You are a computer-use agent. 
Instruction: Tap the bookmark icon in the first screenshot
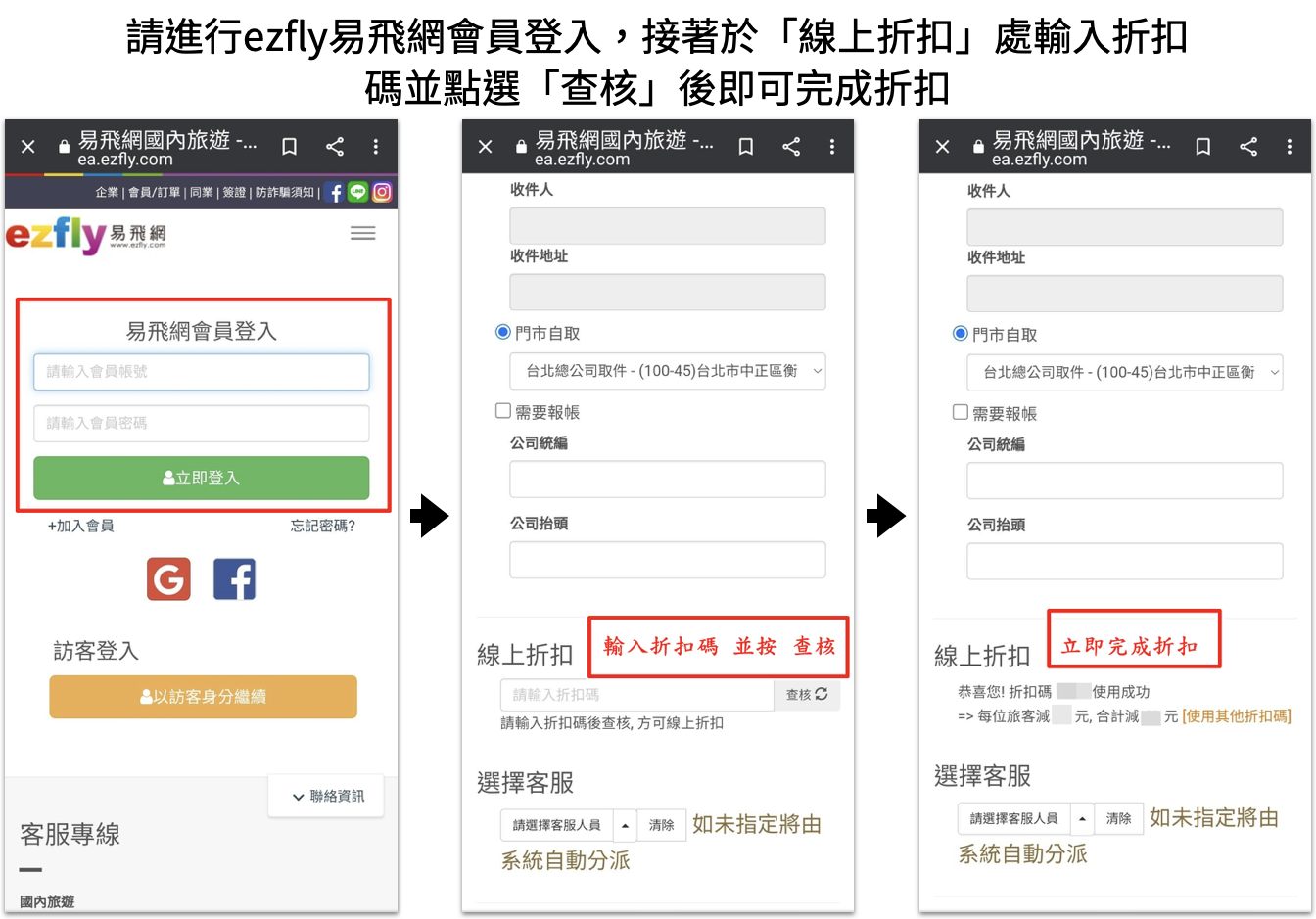[290, 147]
